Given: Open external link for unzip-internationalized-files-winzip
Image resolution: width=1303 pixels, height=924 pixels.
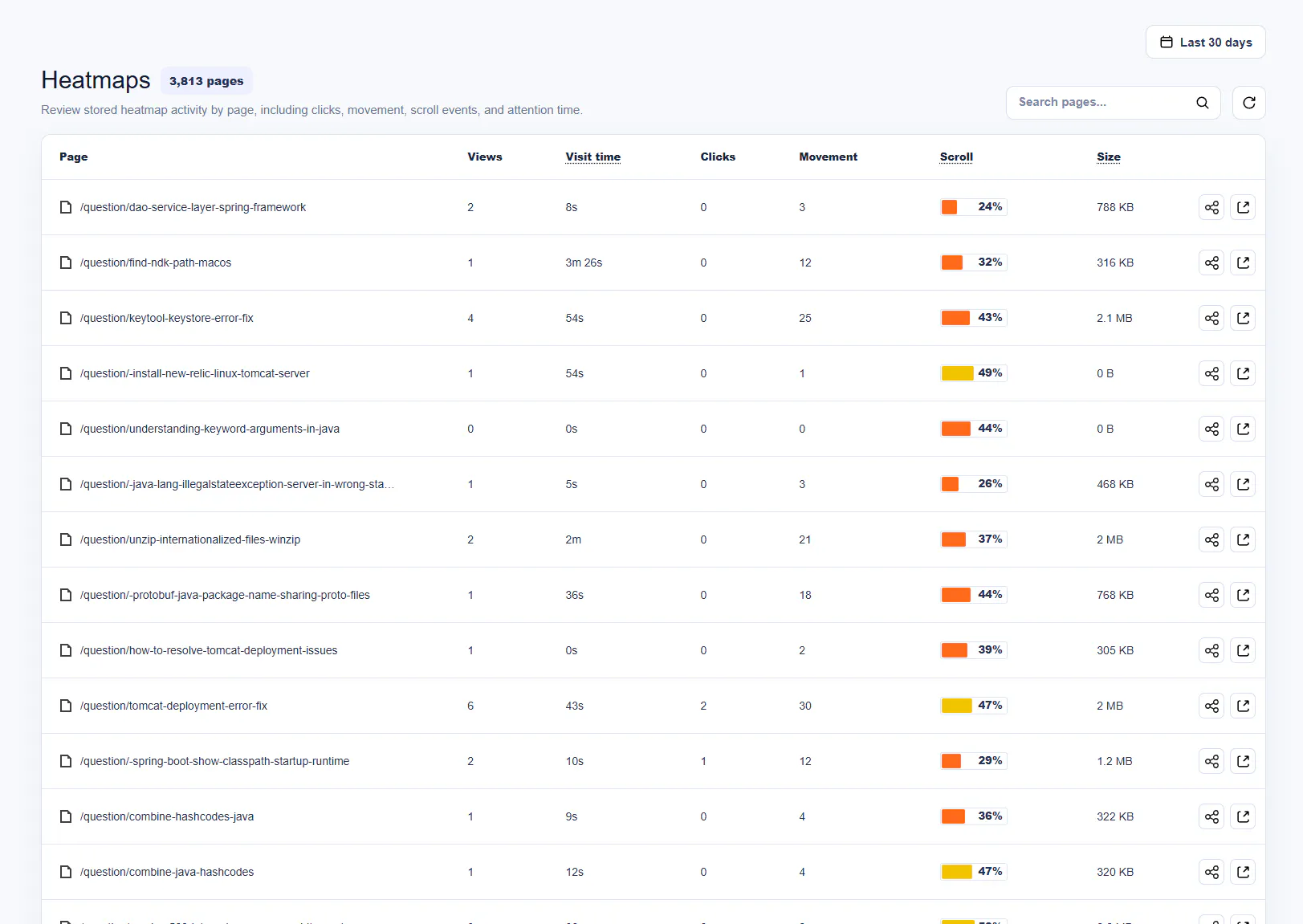Looking at the screenshot, I should click(x=1243, y=539).
